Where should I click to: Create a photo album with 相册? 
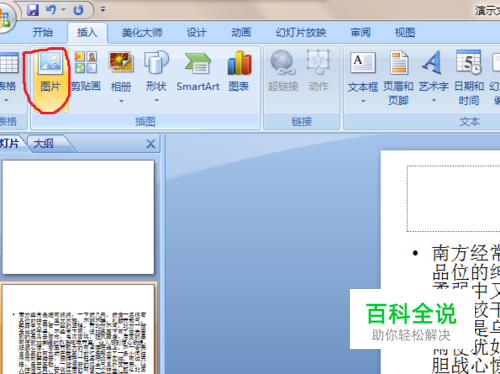pyautogui.click(x=121, y=72)
